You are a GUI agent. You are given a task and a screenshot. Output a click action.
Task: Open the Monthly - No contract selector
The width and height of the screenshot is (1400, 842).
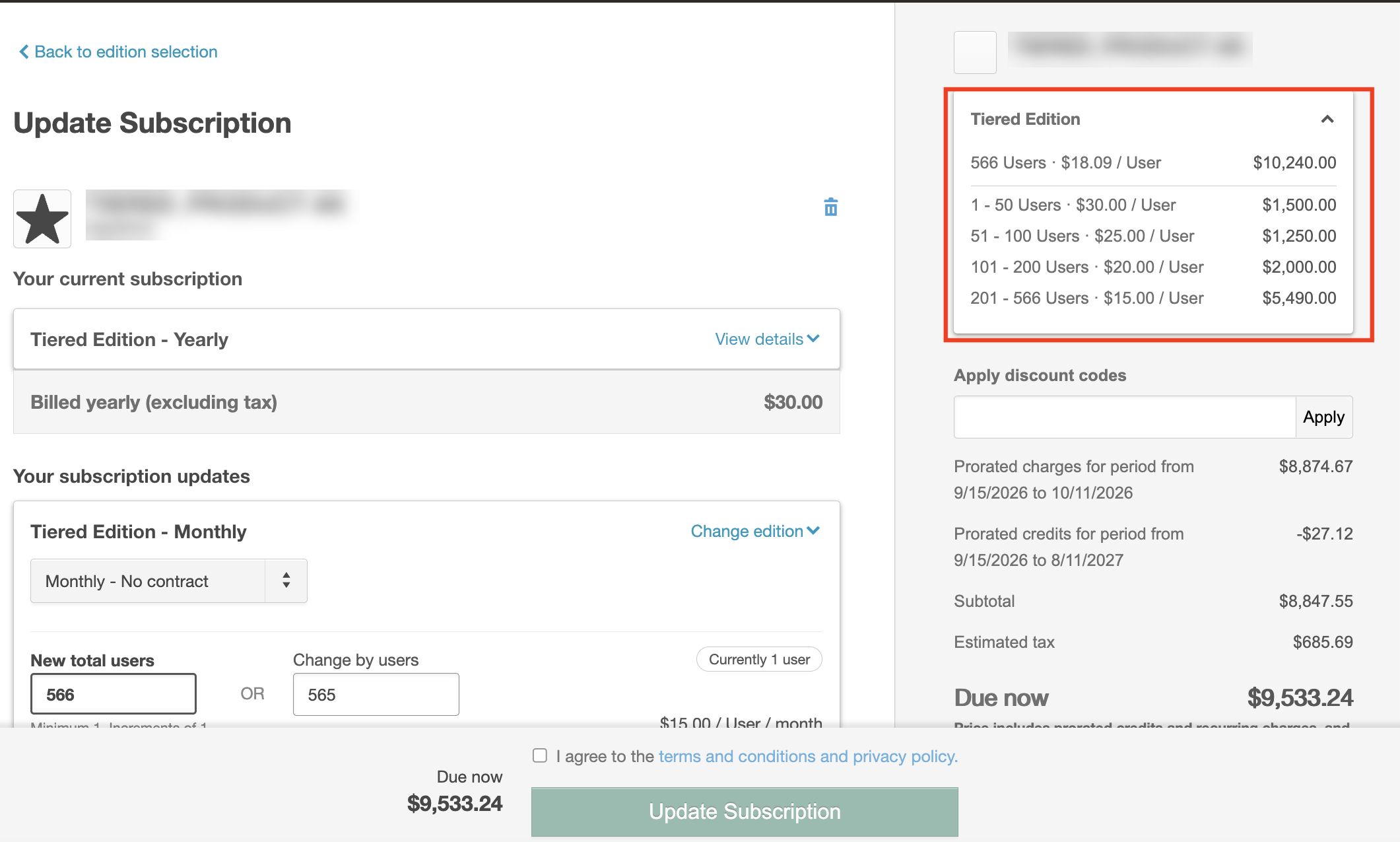click(x=169, y=581)
